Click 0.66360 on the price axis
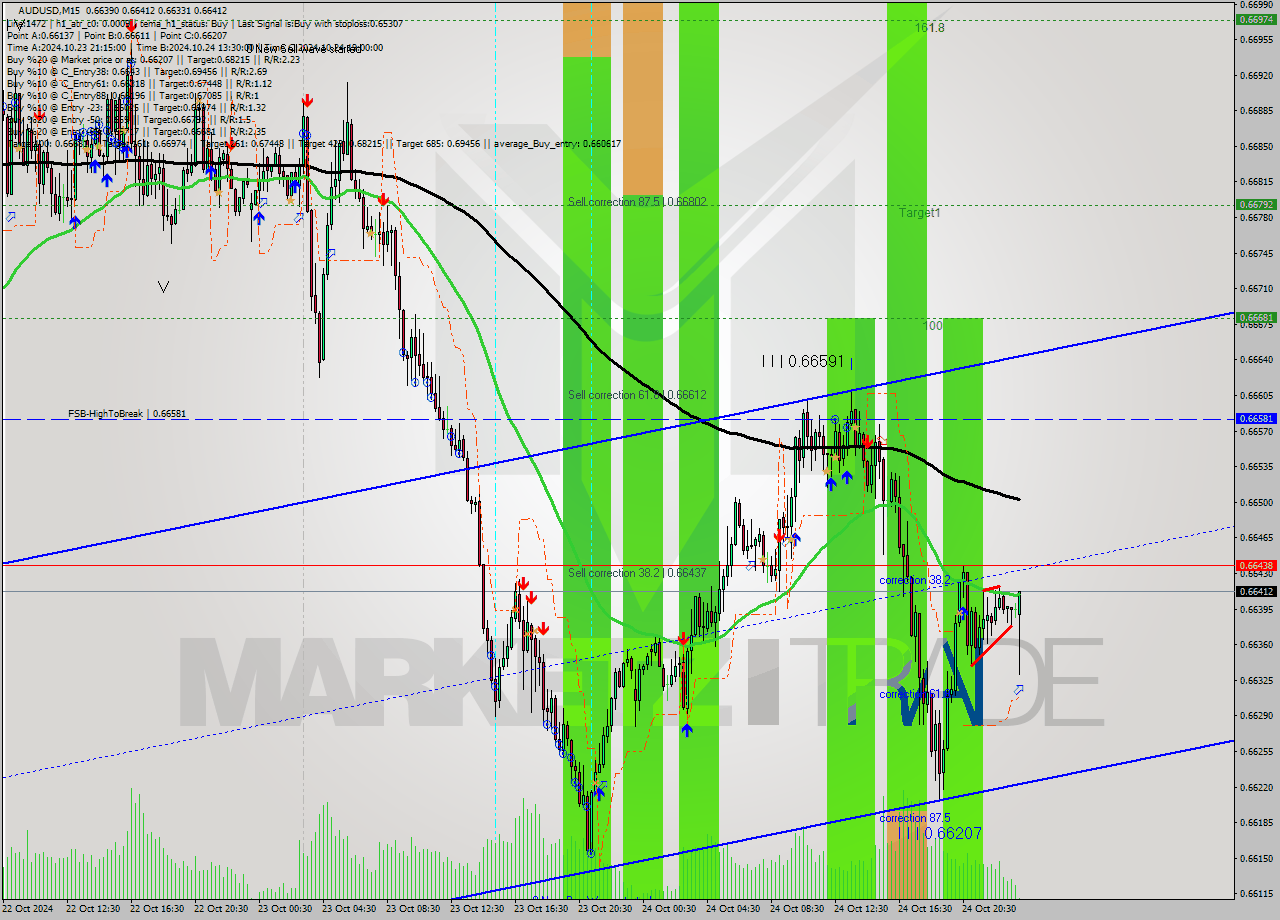This screenshot has width=1280, height=920. tap(1255, 644)
